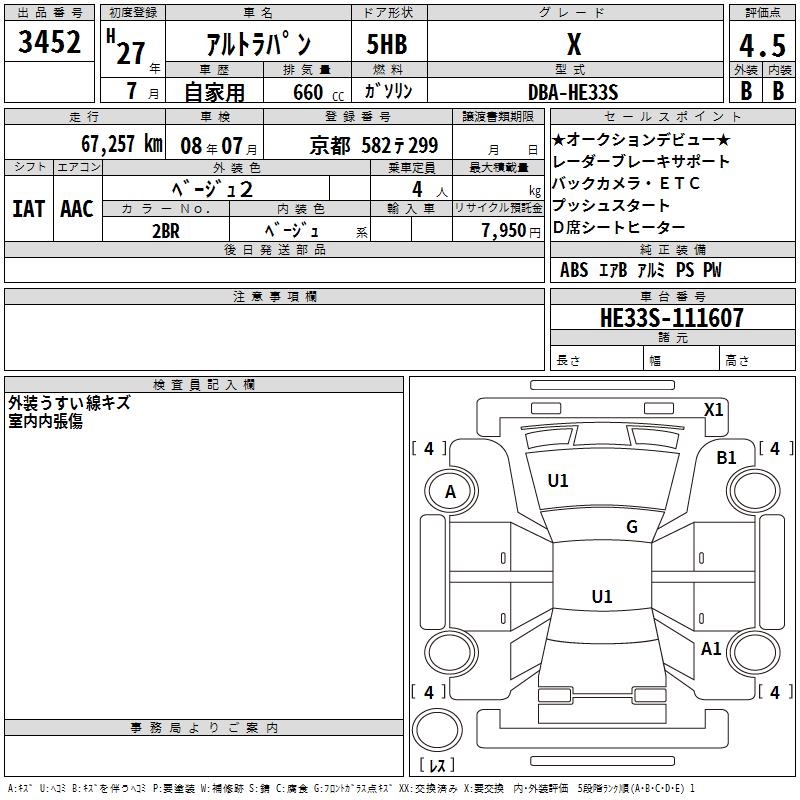The height and width of the screenshot is (800, 800).
Task: Click the shift type IAT
Action: tap(29, 209)
